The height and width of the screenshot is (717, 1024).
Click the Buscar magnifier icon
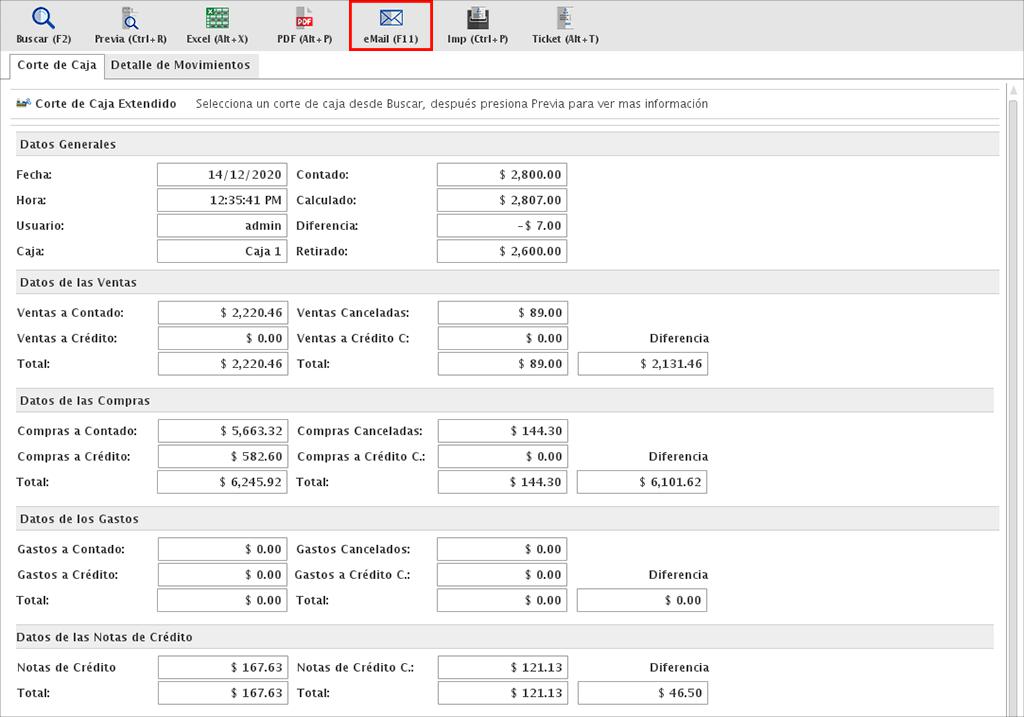click(x=44, y=19)
